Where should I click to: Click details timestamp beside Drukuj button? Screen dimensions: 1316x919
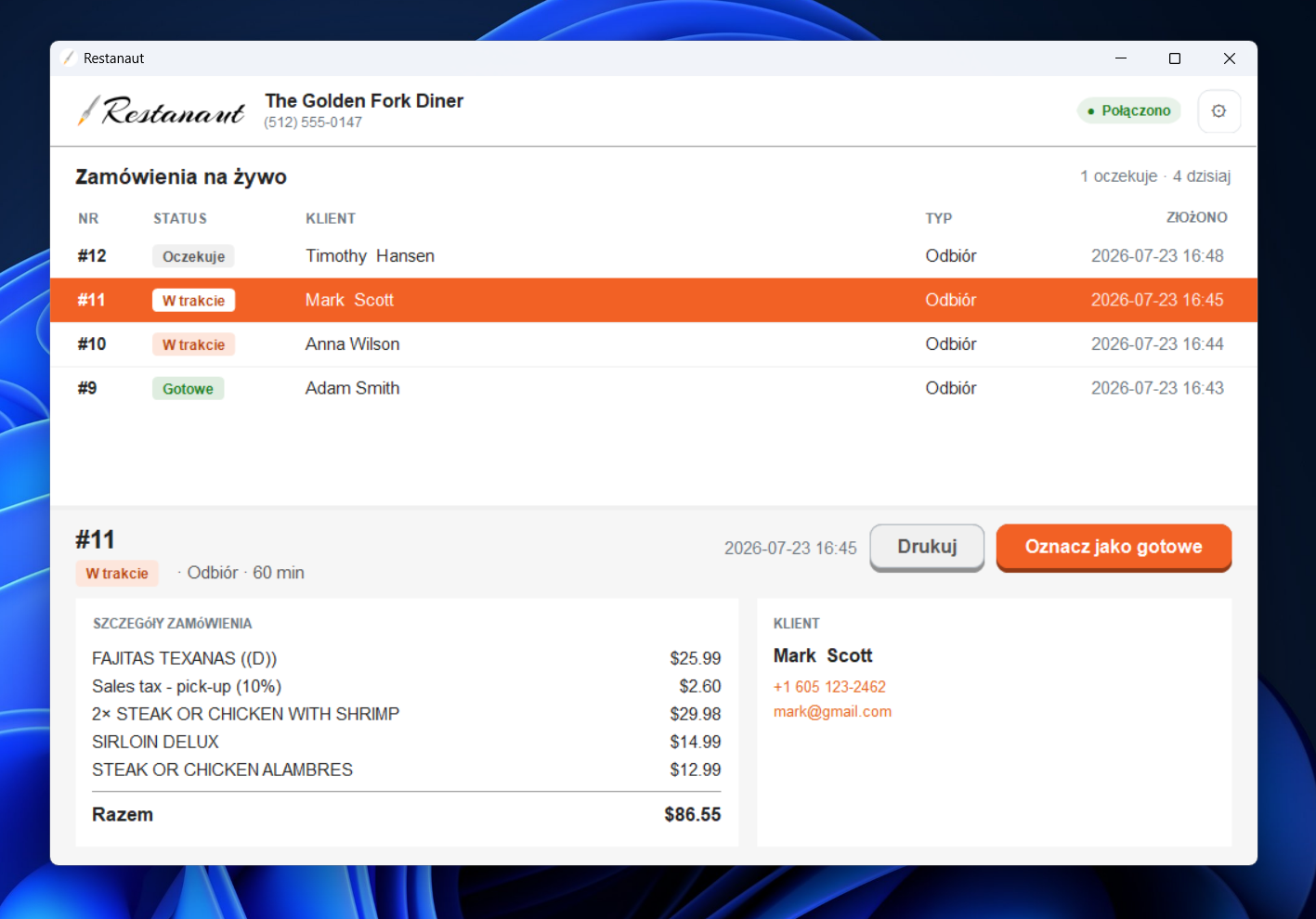pyautogui.click(x=790, y=548)
